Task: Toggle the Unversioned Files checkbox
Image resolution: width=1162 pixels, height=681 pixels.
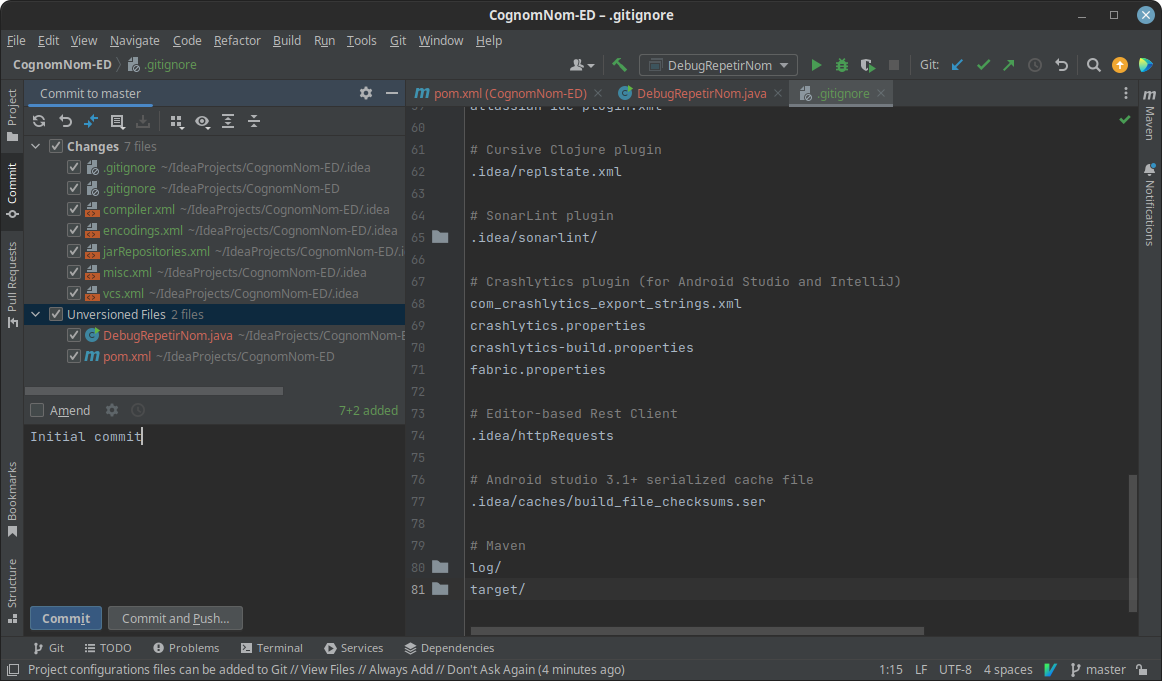Action: click(56, 314)
